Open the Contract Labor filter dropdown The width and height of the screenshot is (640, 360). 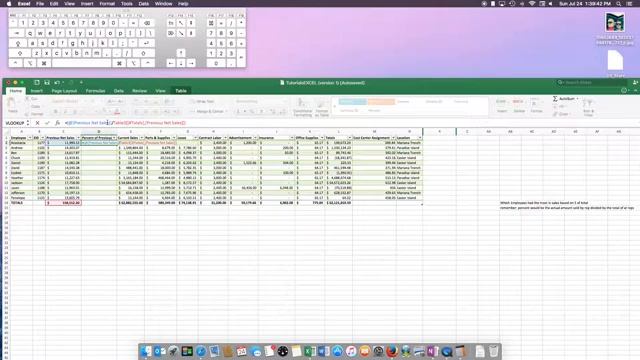click(225, 138)
